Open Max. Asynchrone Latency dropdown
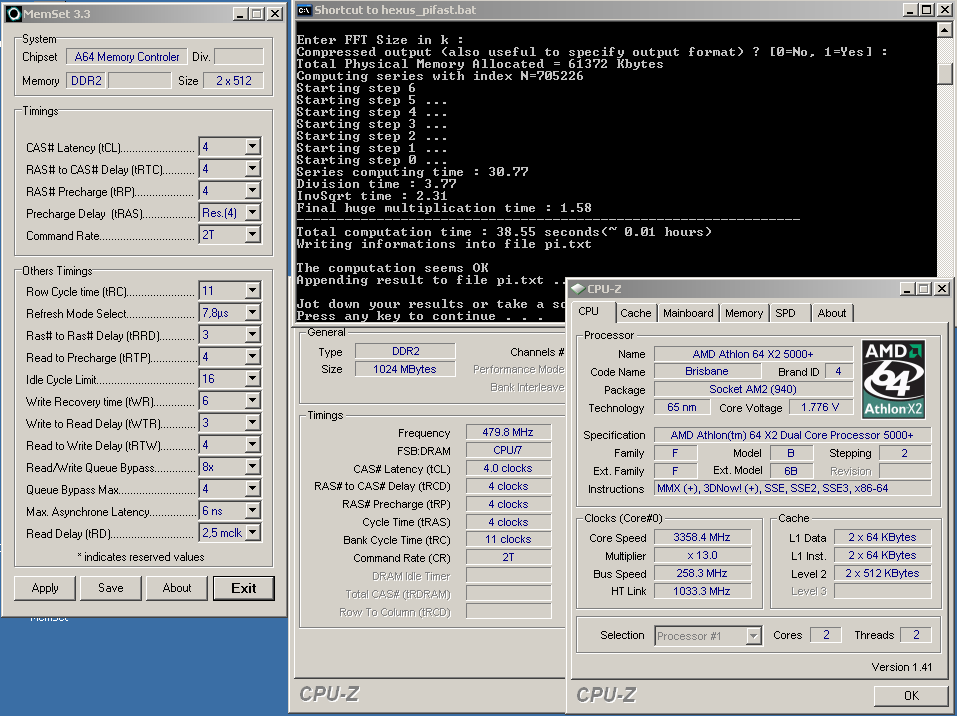 [253, 511]
